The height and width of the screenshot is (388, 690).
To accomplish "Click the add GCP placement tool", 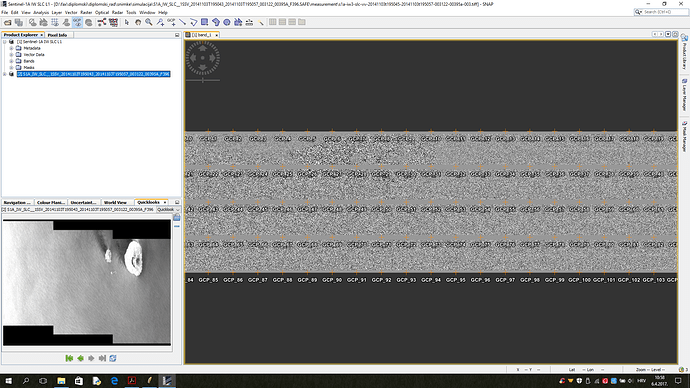I will (171, 22).
